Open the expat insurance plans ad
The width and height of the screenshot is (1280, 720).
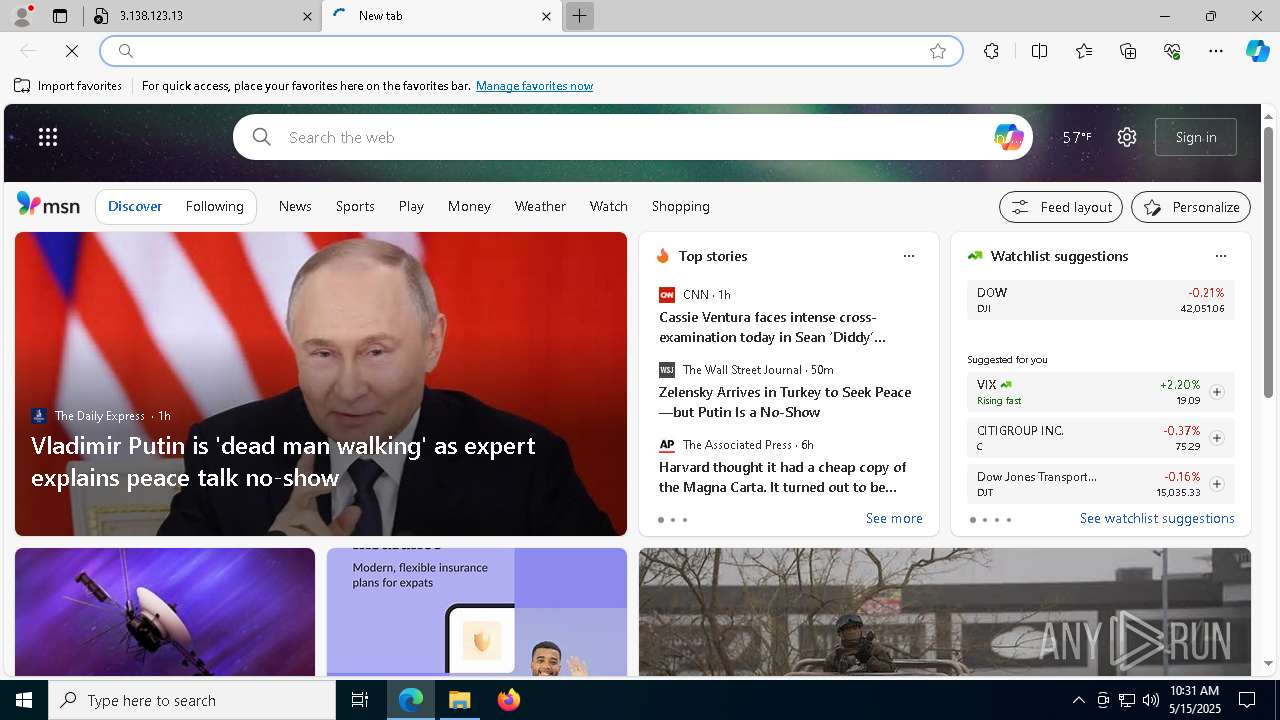pos(477,612)
